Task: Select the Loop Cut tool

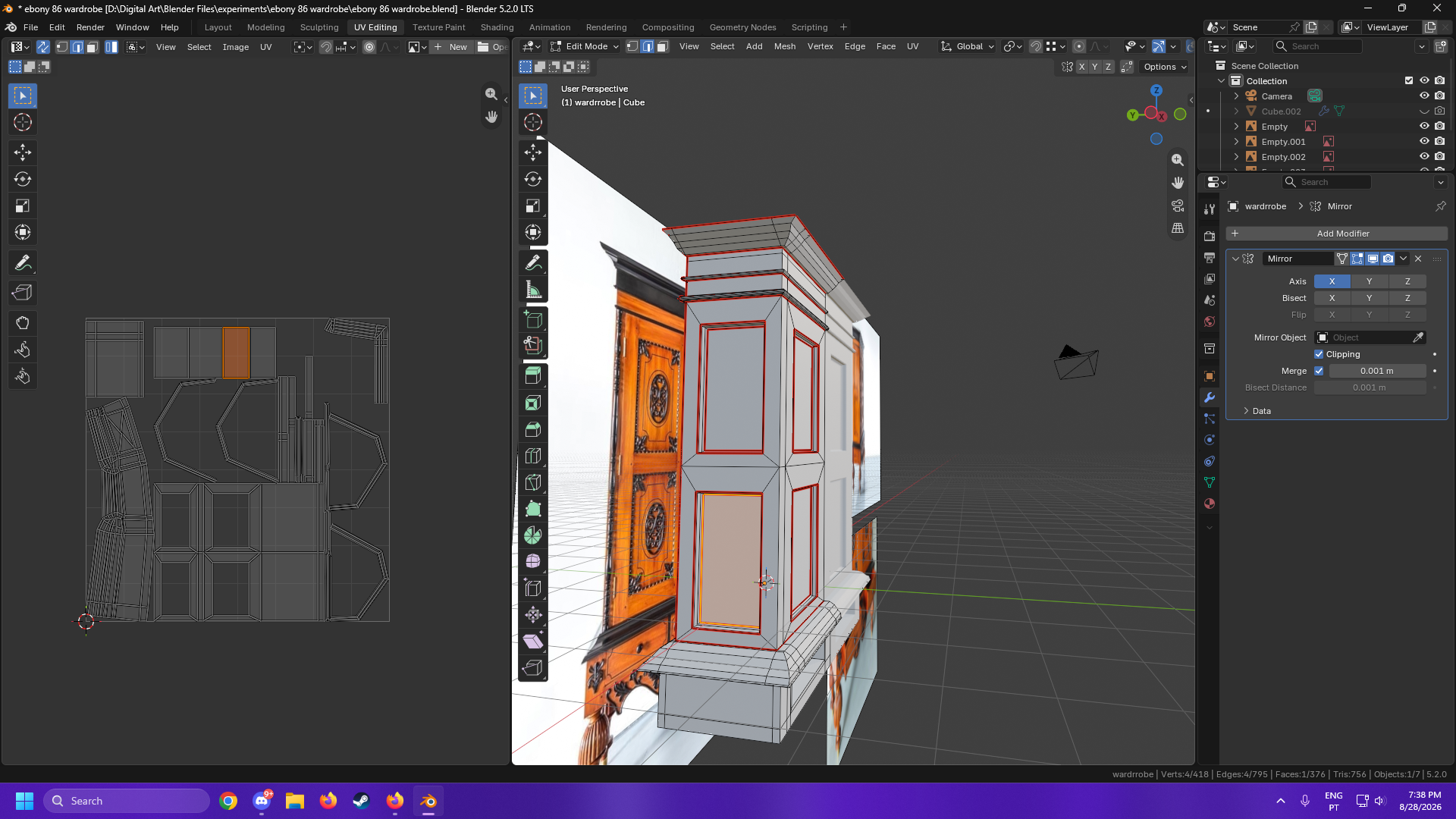Action: click(x=533, y=456)
